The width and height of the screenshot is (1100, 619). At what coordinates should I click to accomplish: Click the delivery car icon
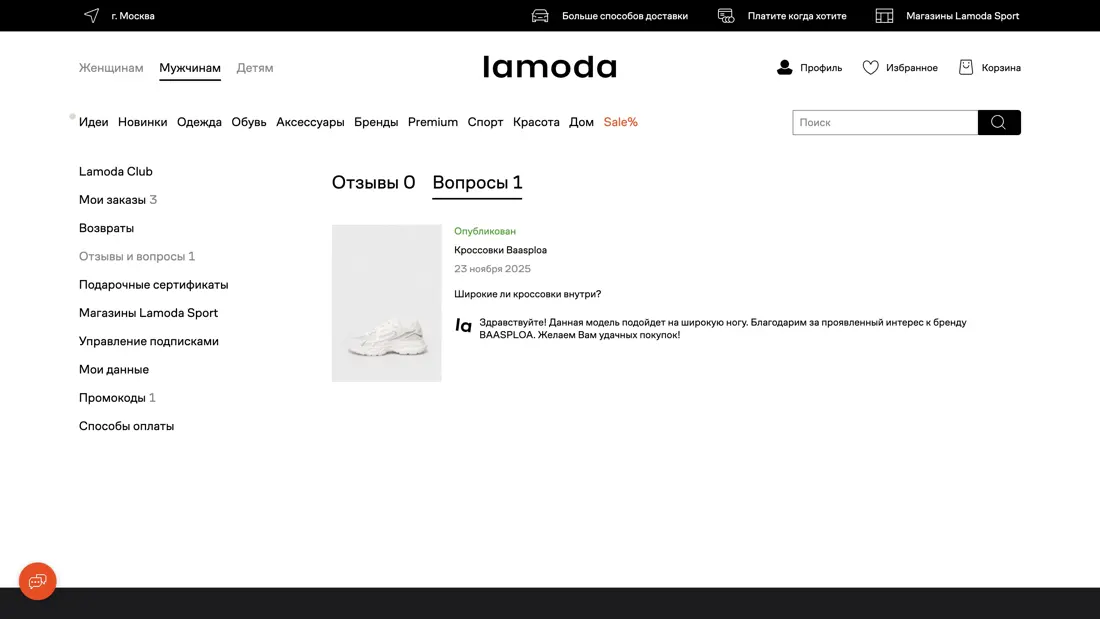click(540, 16)
